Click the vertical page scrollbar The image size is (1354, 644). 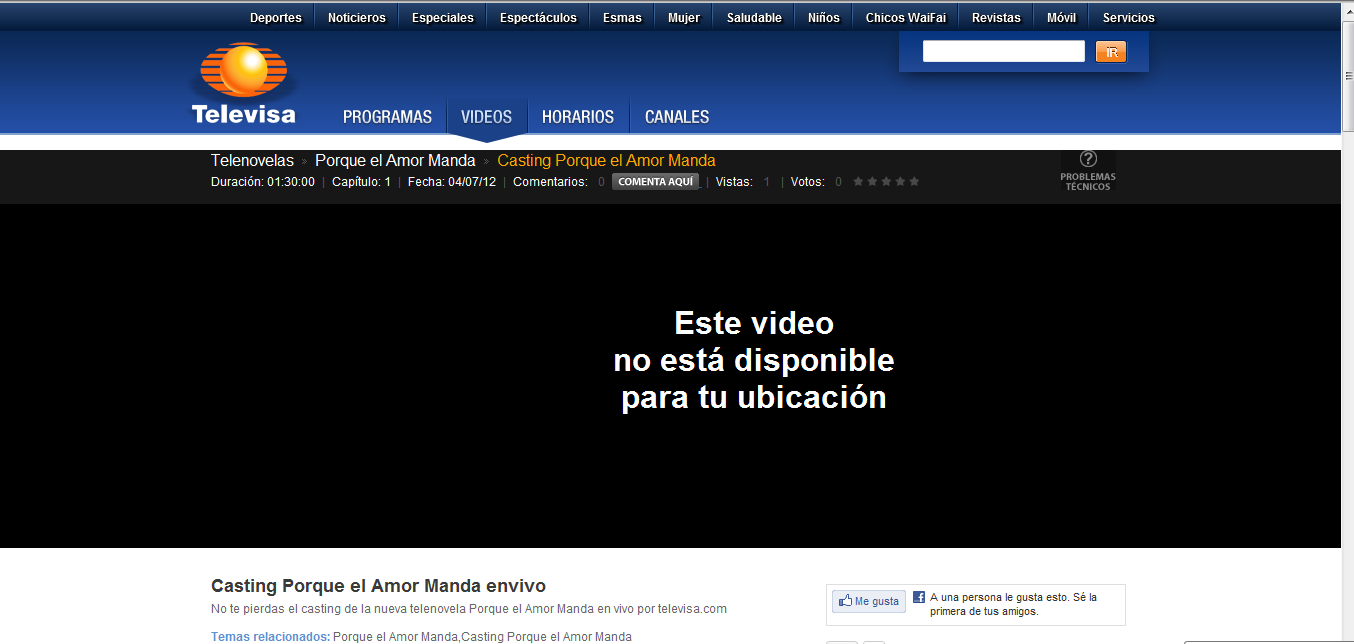(1347, 300)
